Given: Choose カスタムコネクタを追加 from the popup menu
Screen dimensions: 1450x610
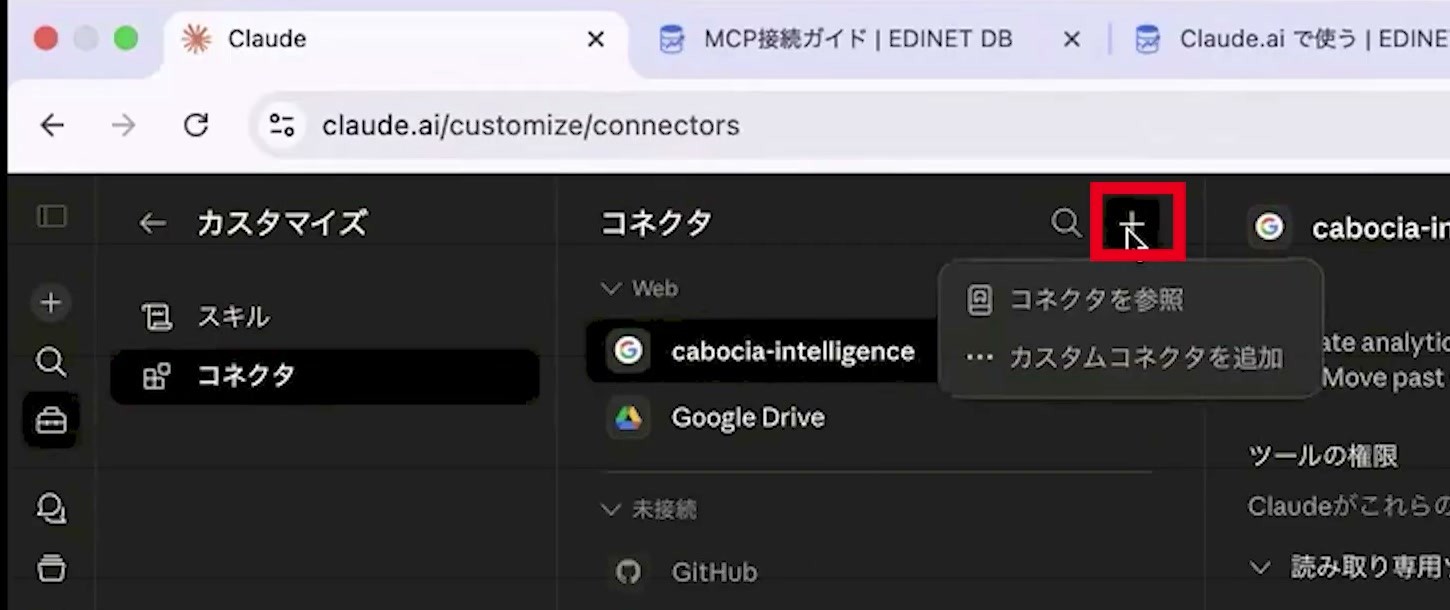Looking at the screenshot, I should (x=1130, y=357).
